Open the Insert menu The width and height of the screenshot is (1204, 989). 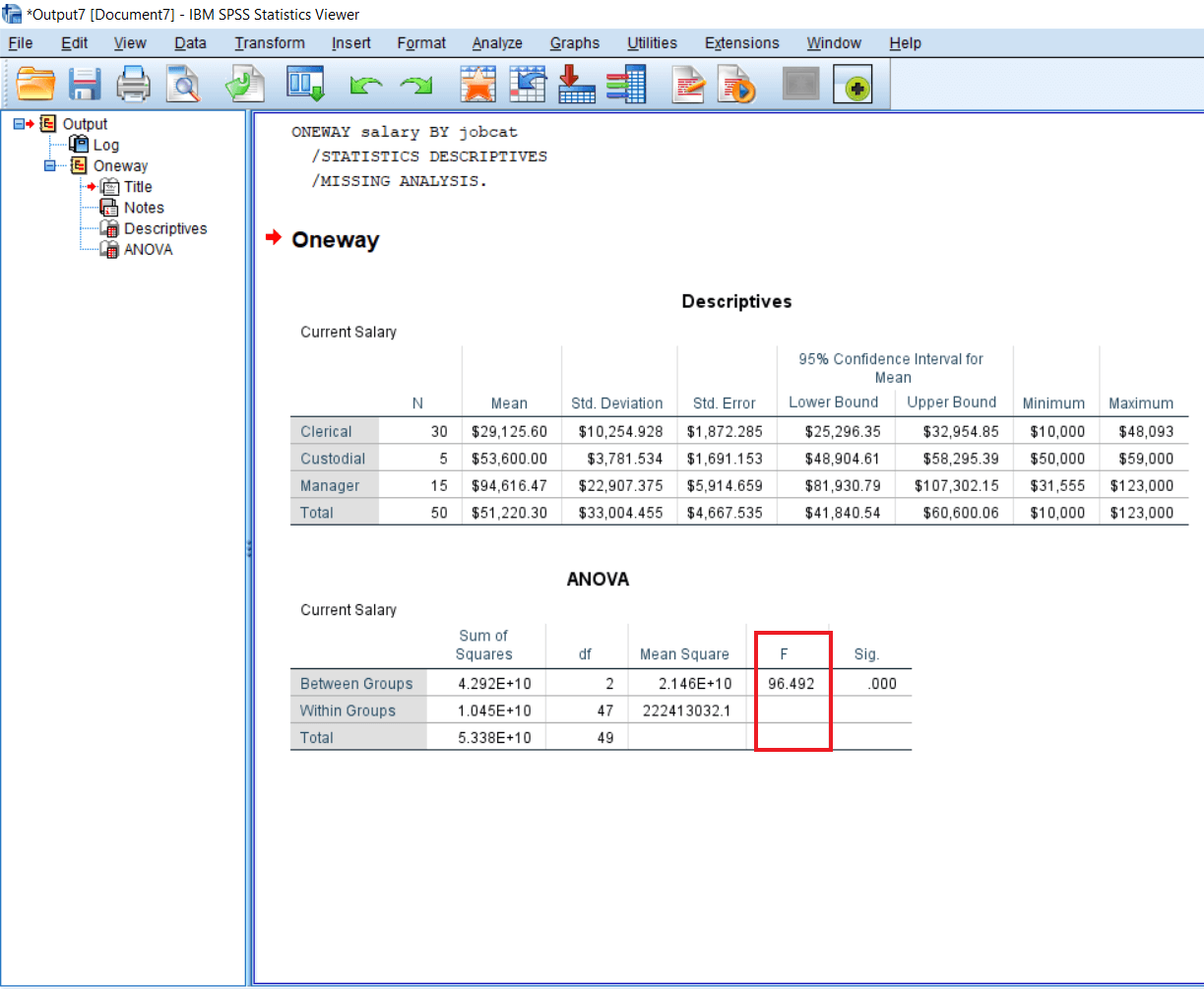(351, 43)
